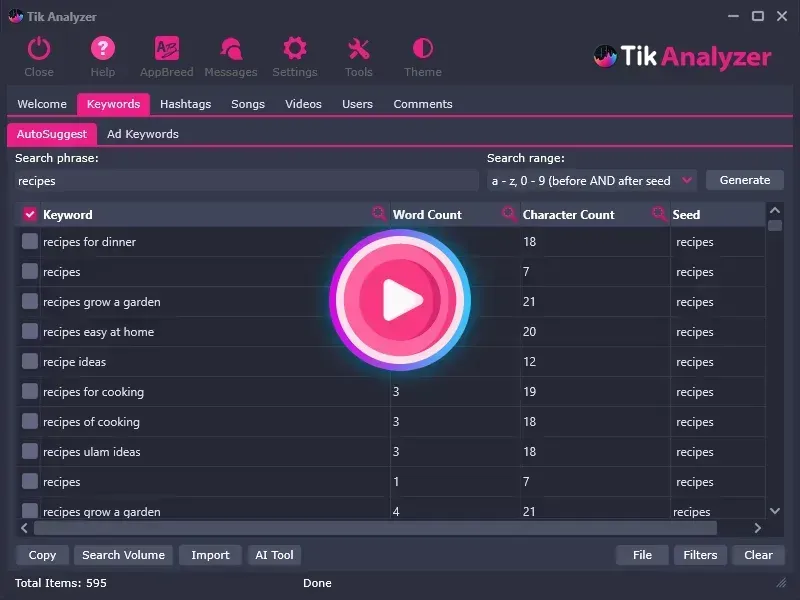
Task: Launch the AI Tool
Action: (x=274, y=555)
